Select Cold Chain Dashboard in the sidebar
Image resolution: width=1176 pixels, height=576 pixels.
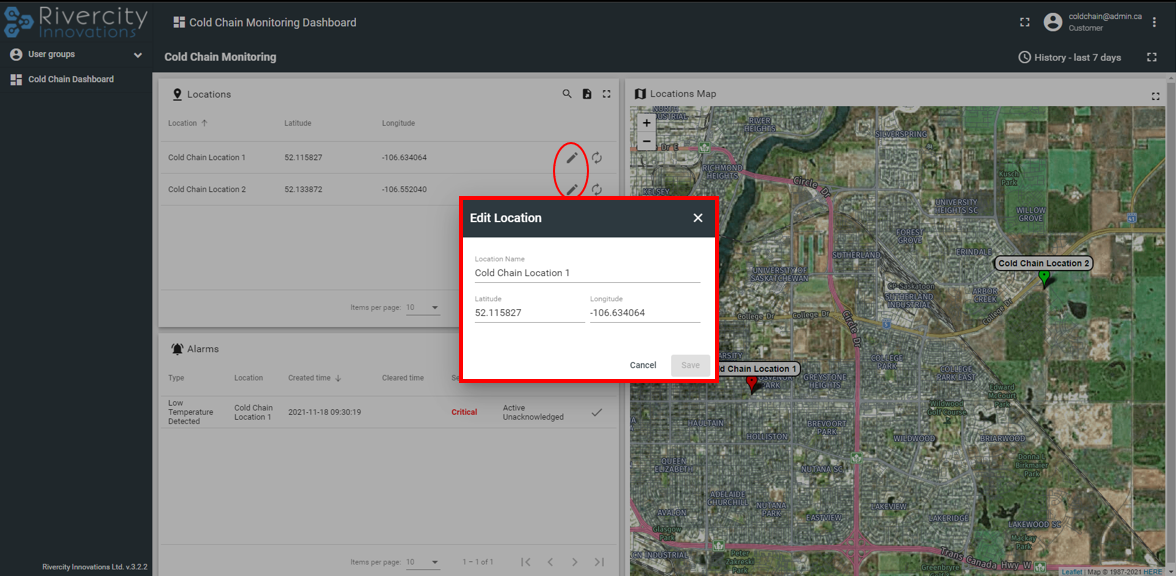(x=70, y=79)
